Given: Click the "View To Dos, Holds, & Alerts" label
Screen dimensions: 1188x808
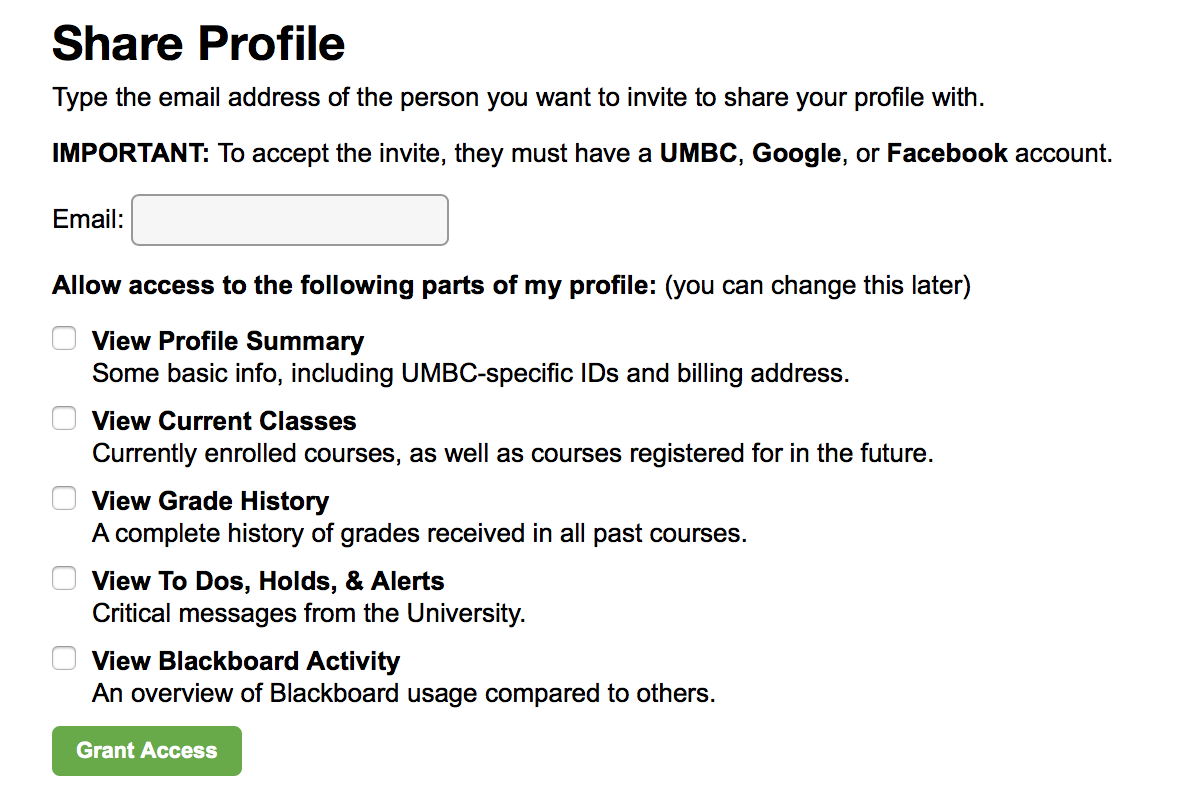Looking at the screenshot, I should coord(268,581).
